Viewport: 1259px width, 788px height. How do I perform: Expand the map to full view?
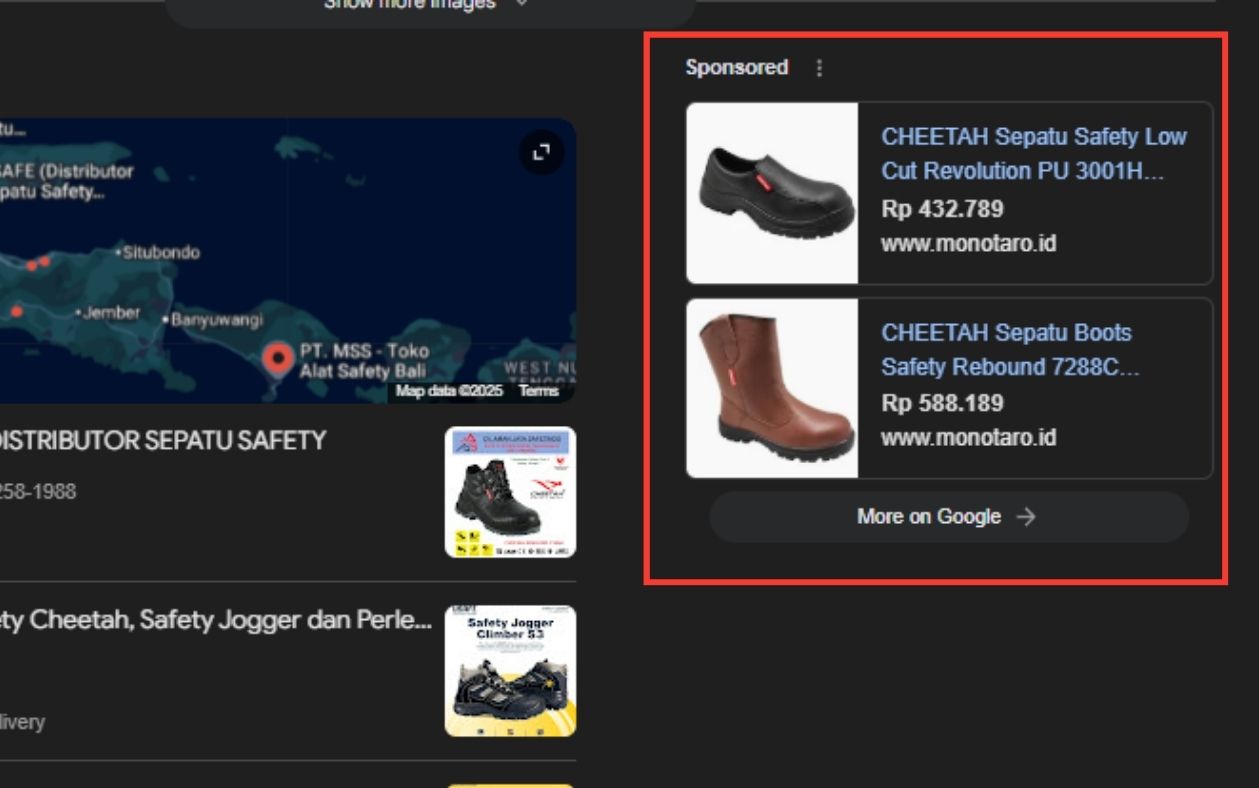[x=542, y=152]
